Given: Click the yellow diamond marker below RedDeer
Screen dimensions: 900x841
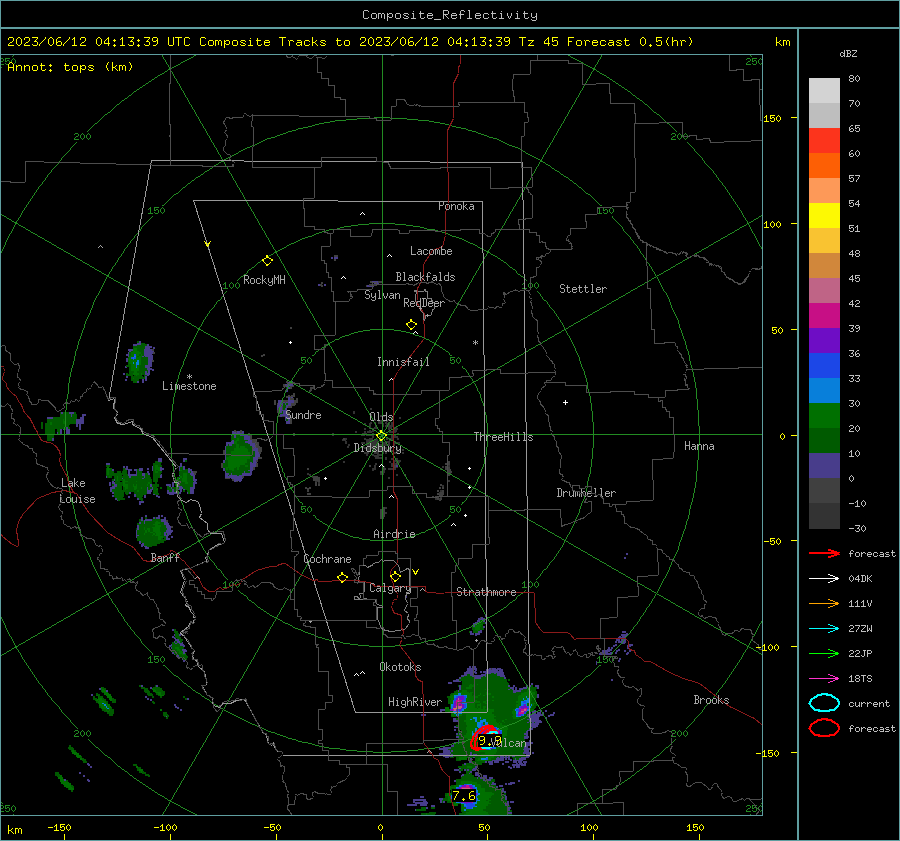Looking at the screenshot, I should [411, 325].
